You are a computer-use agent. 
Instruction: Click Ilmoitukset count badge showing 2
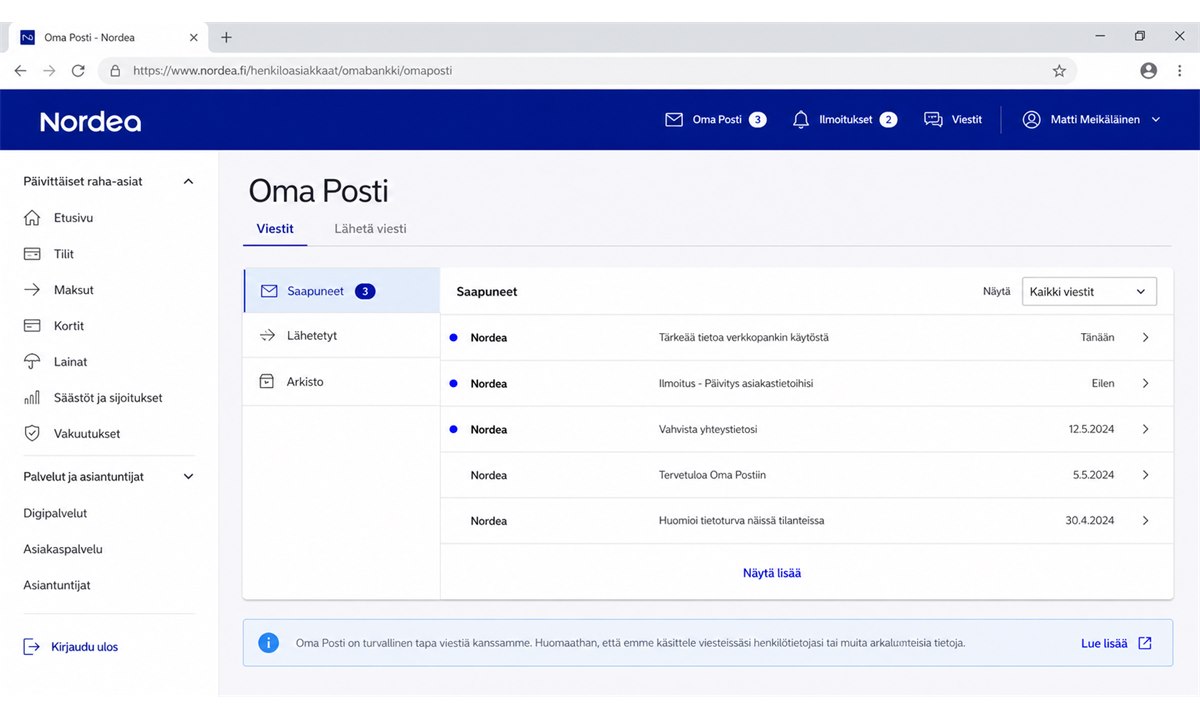tap(888, 120)
